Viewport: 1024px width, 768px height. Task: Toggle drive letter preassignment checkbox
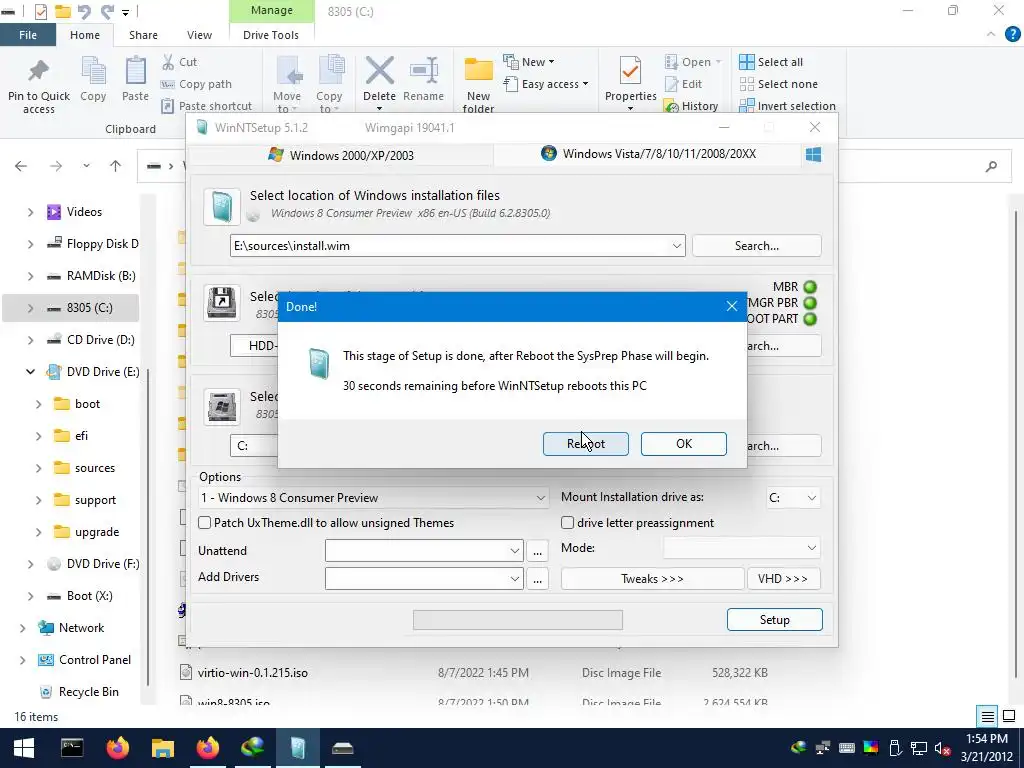tap(567, 522)
